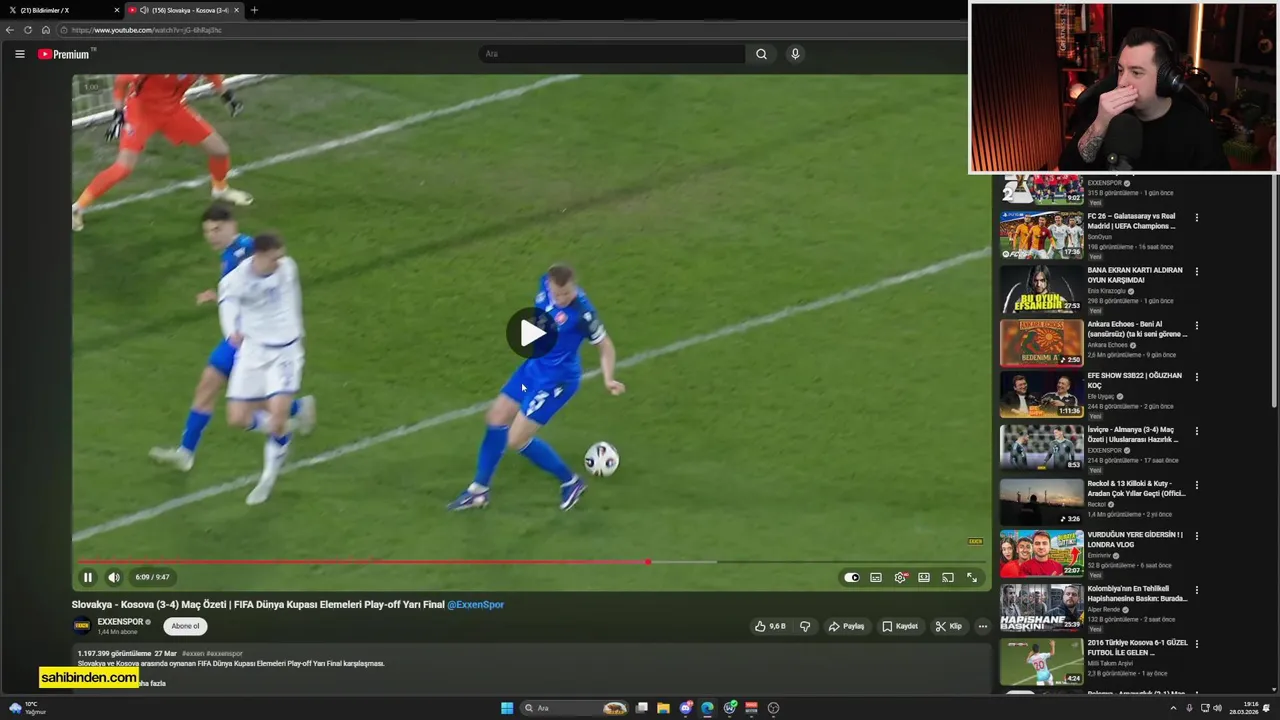Image resolution: width=1280 pixels, height=720 pixels.
Task: Open options menu for Ankara Echoes video
Action: (1197, 325)
